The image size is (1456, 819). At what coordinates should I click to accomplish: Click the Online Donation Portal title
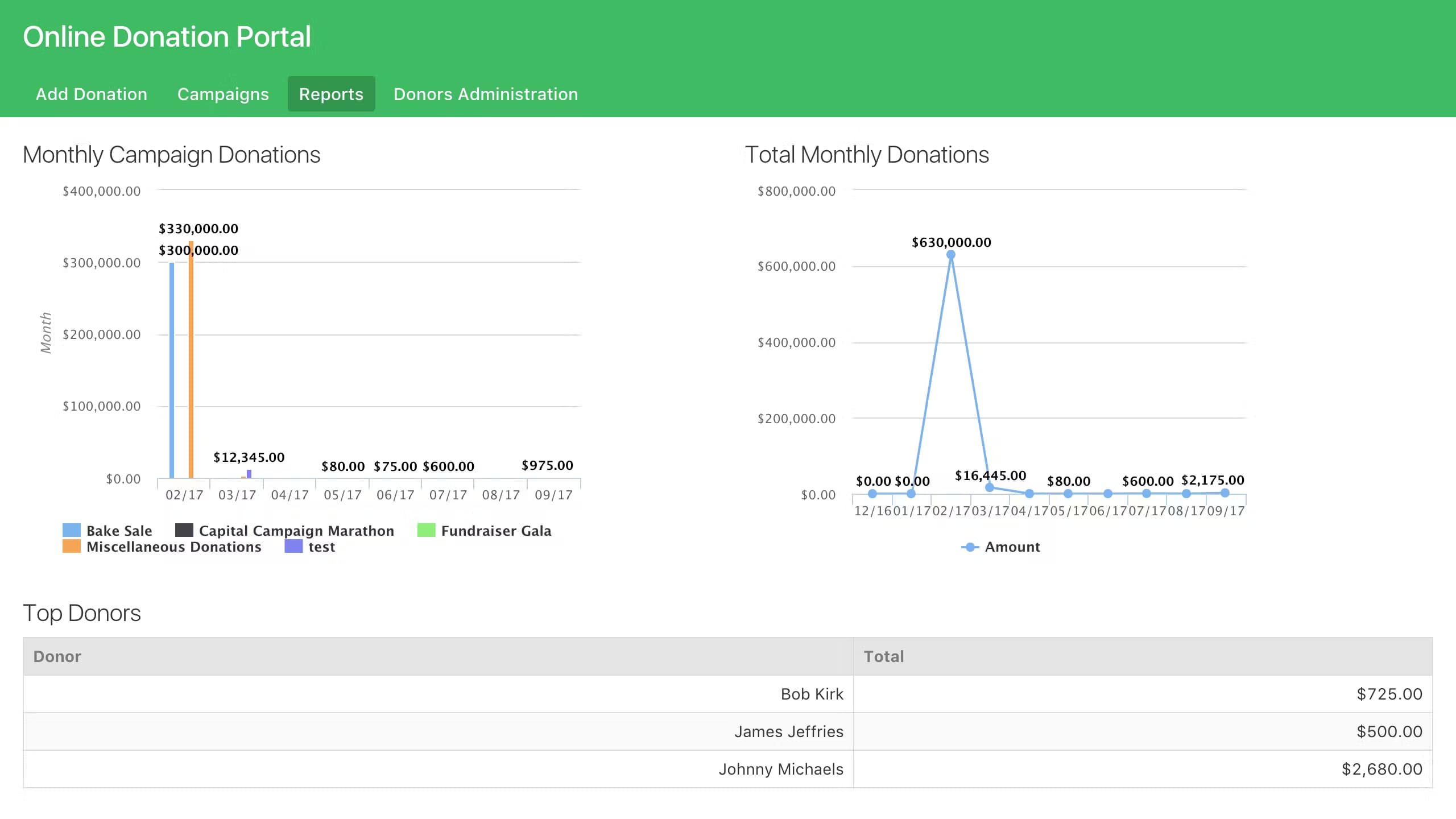pyautogui.click(x=167, y=37)
